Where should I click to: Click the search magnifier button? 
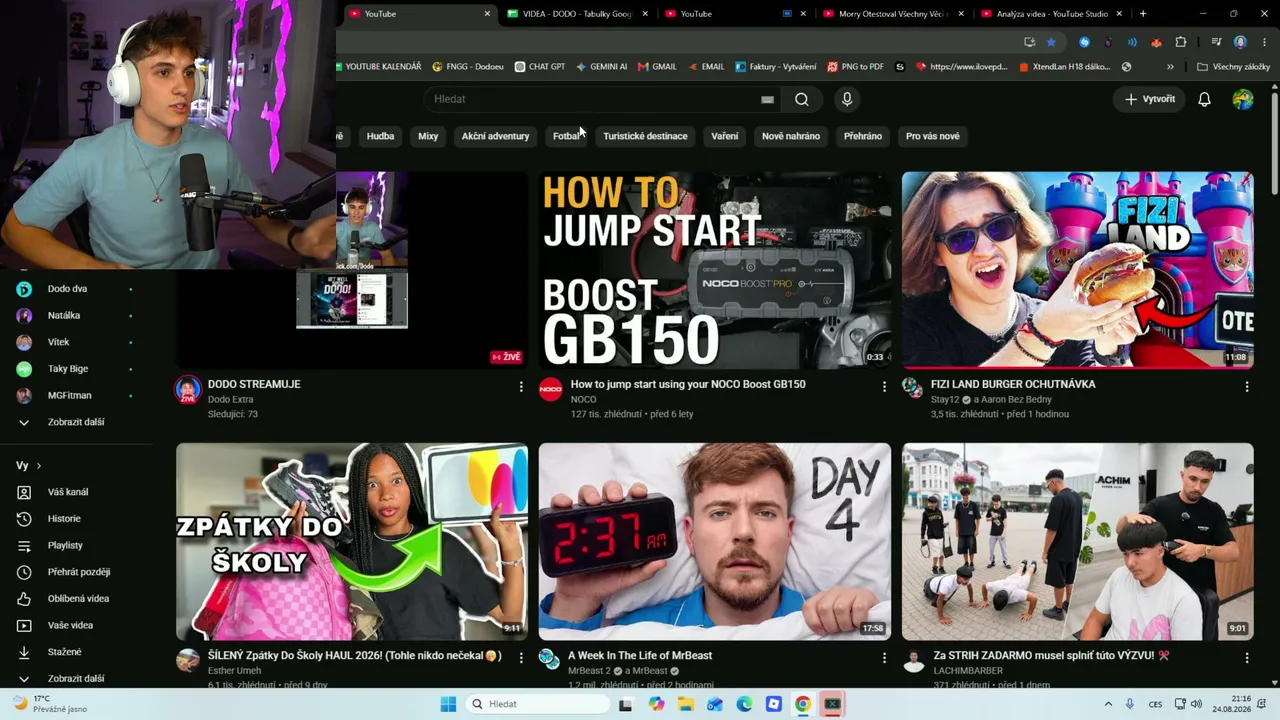click(802, 99)
